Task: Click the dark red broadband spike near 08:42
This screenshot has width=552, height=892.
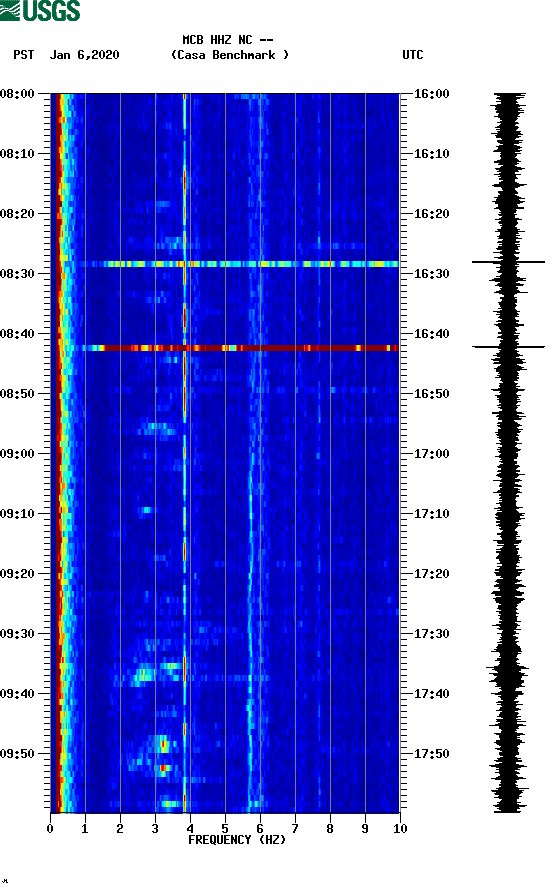Action: point(239,348)
